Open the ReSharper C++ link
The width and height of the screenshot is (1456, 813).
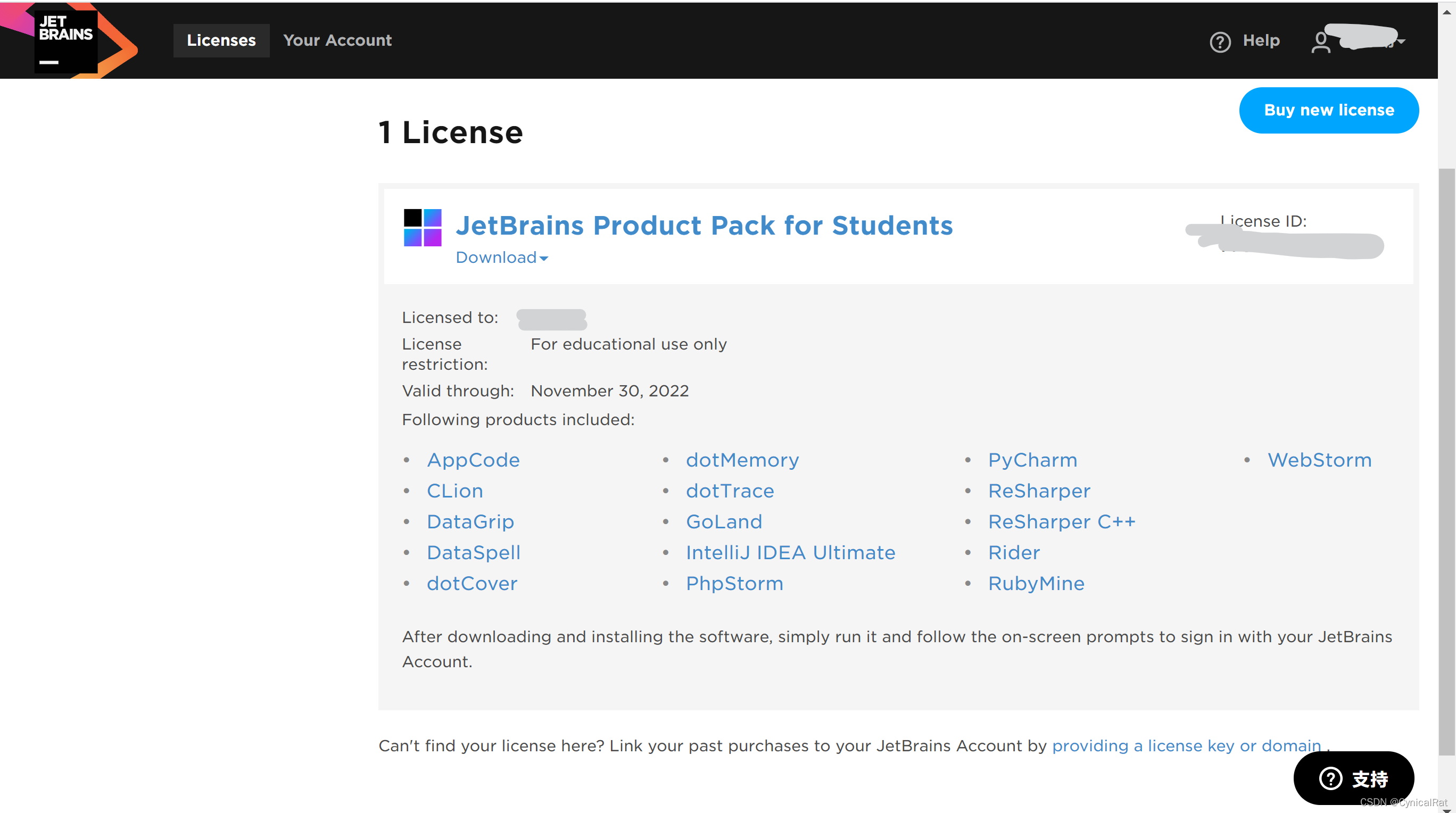(x=1061, y=521)
